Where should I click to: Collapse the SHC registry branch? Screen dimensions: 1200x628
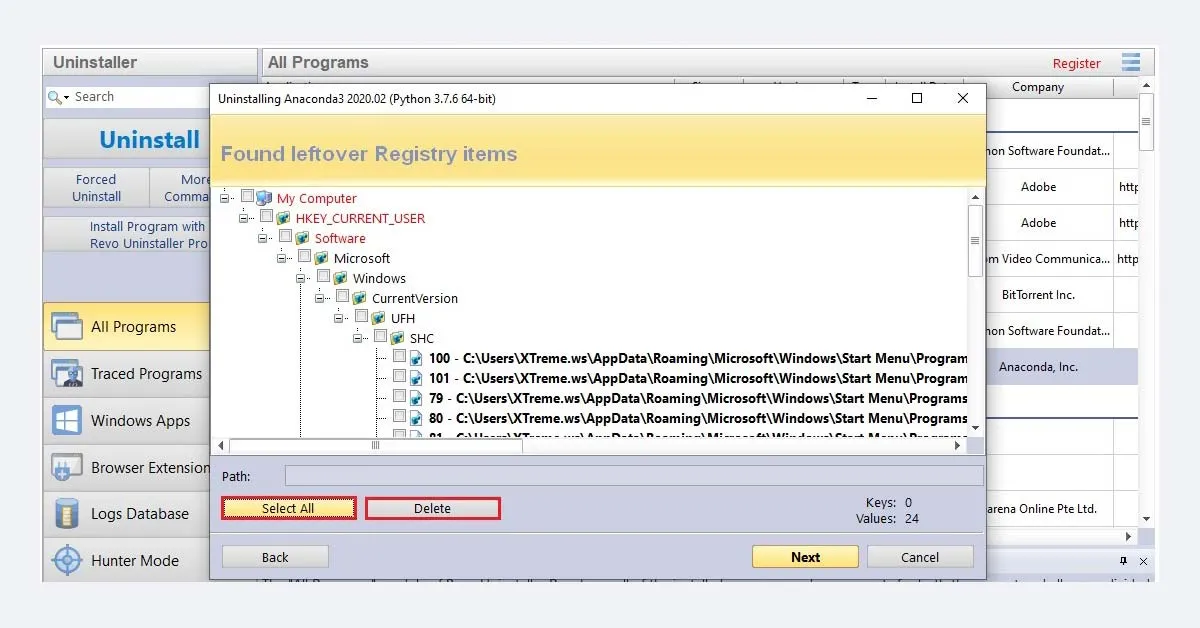tap(358, 338)
